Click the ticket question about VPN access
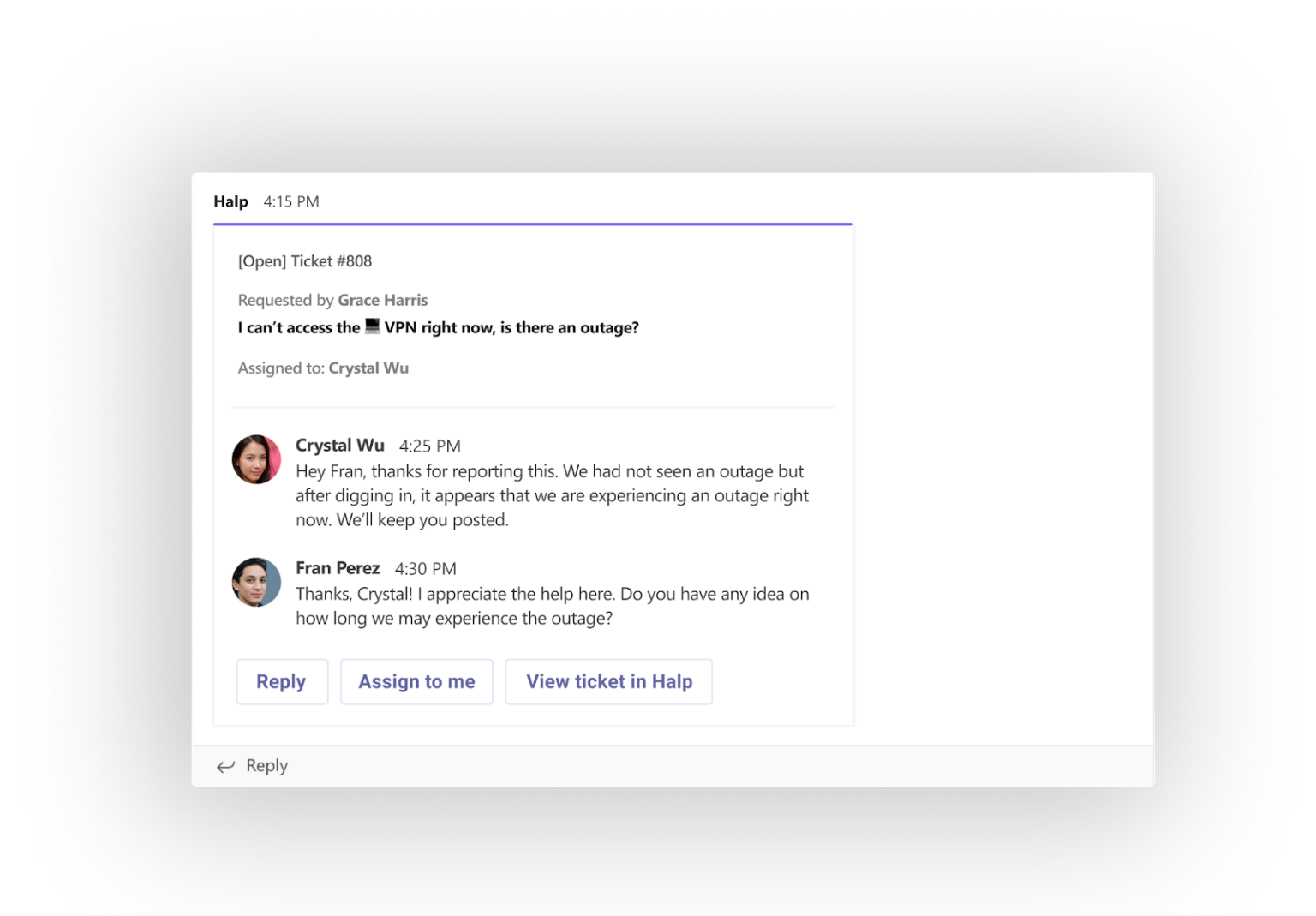The width and height of the screenshot is (1316, 916). pyautogui.click(x=438, y=326)
